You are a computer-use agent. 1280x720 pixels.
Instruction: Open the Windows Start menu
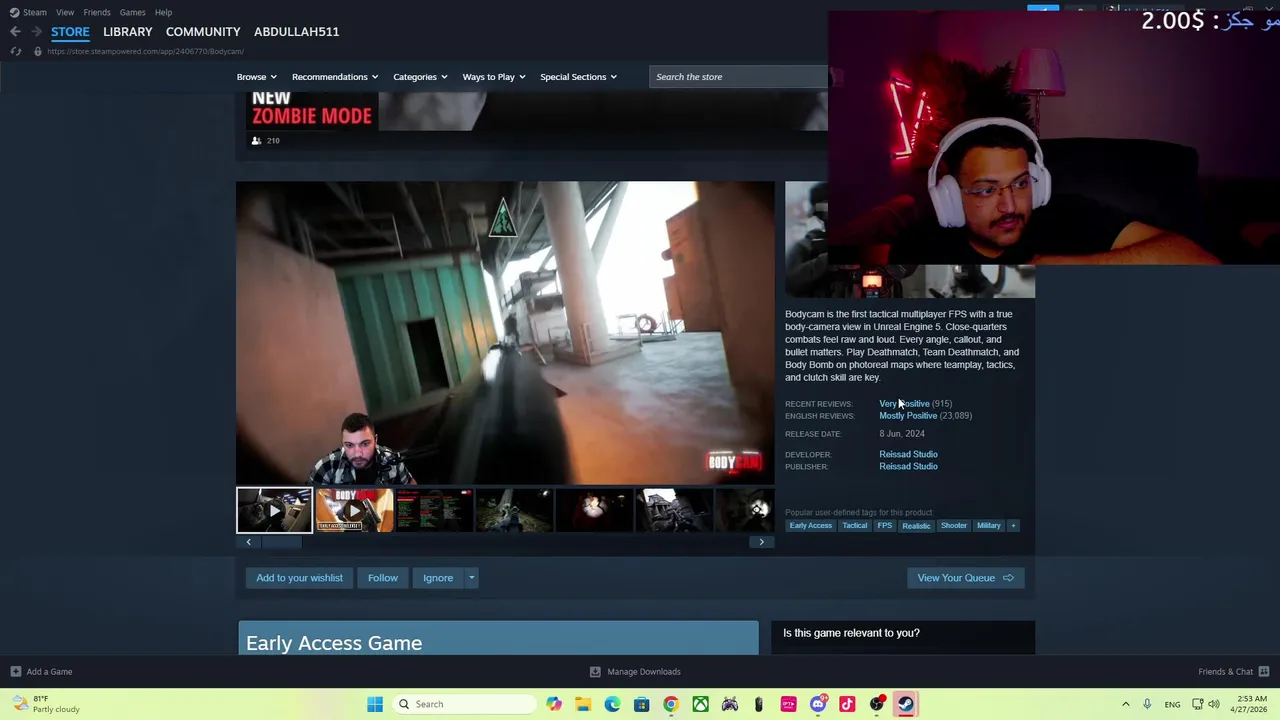[x=375, y=704]
